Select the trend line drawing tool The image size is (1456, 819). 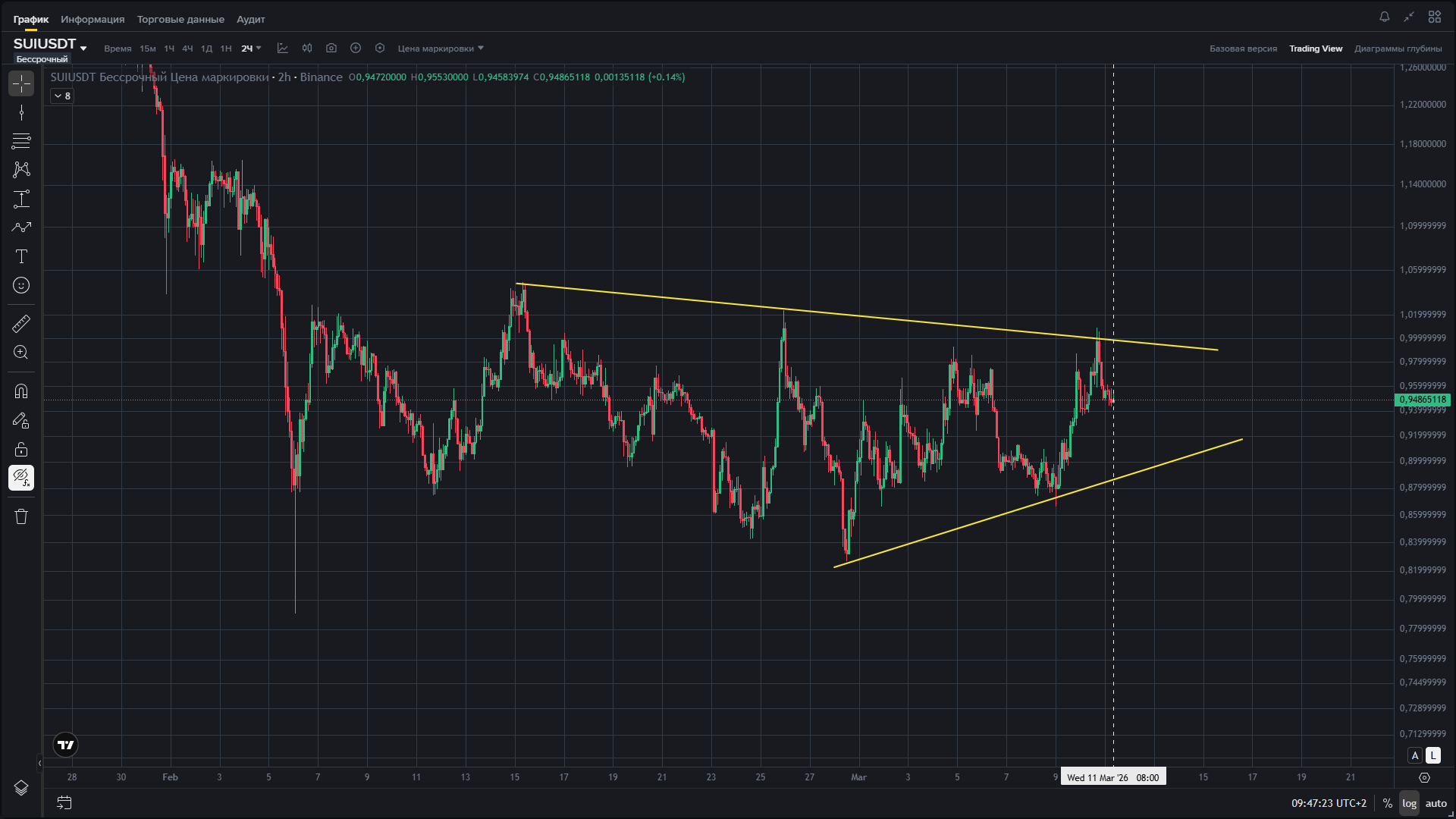click(x=21, y=113)
